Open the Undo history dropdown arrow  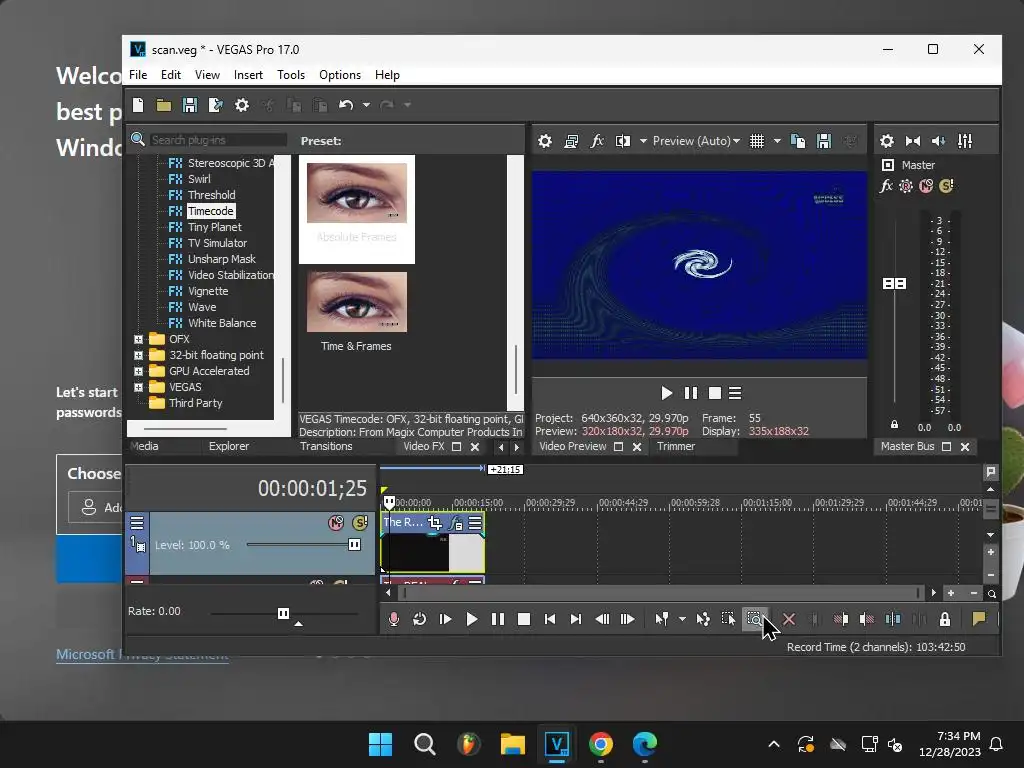click(366, 104)
